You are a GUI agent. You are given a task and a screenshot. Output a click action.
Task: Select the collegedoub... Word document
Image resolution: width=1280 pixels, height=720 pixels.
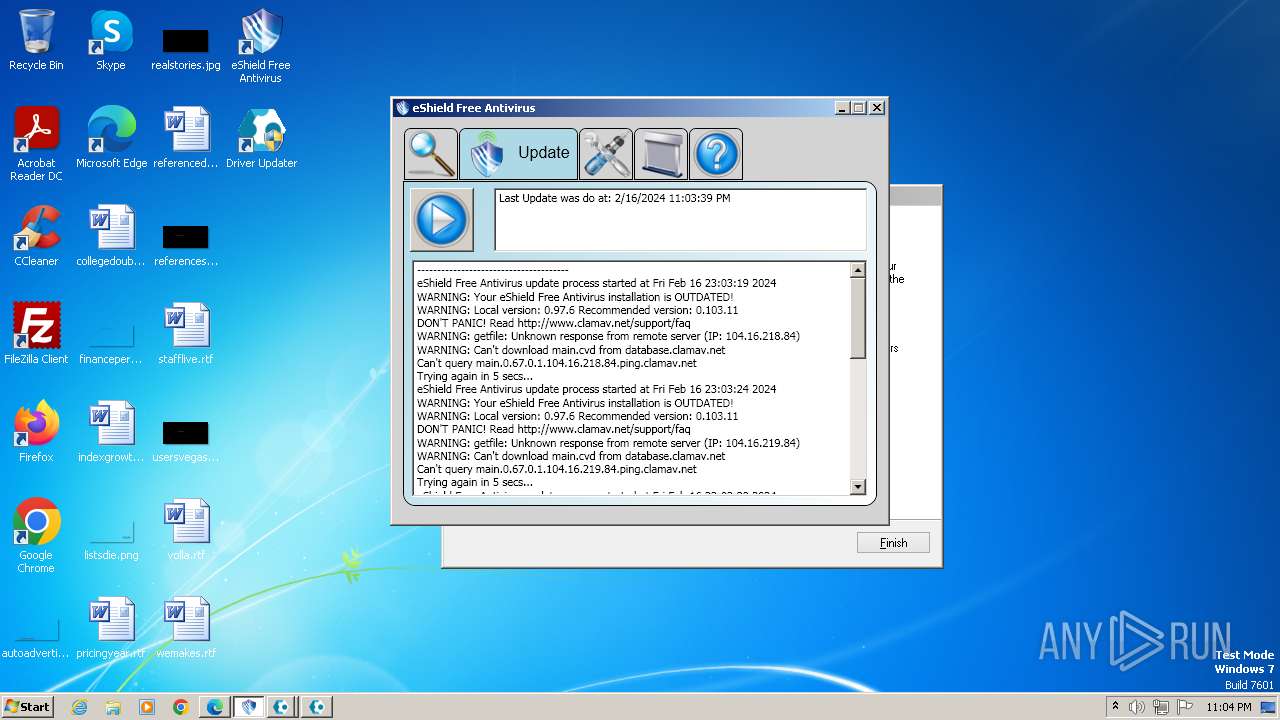pos(111,236)
